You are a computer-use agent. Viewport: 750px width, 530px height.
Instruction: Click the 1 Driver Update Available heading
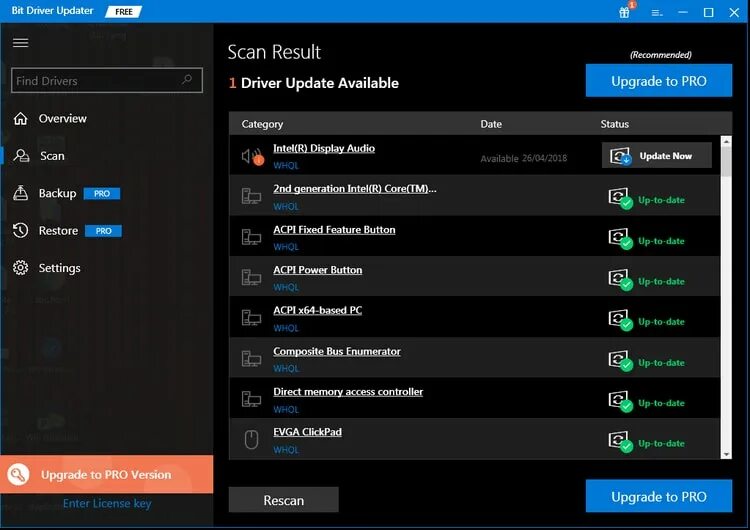pos(313,83)
